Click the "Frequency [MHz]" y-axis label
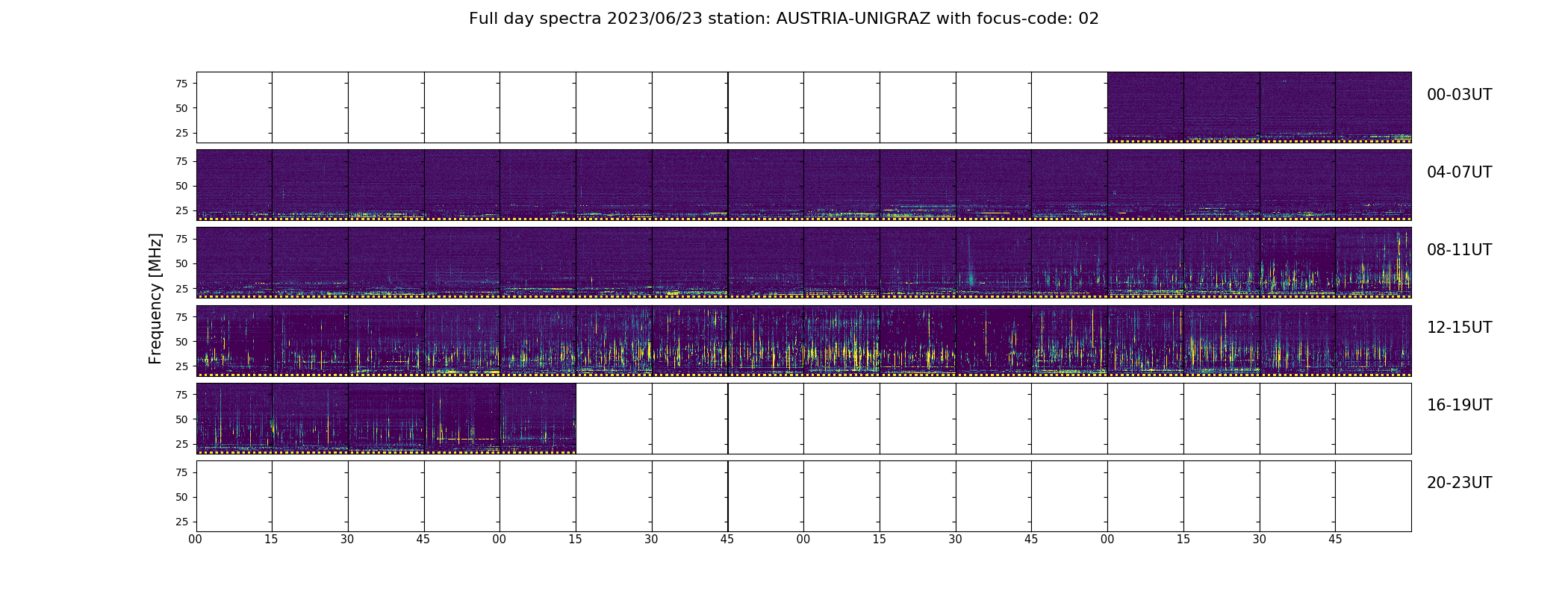Image resolution: width=1568 pixels, height=597 pixels. (x=155, y=298)
